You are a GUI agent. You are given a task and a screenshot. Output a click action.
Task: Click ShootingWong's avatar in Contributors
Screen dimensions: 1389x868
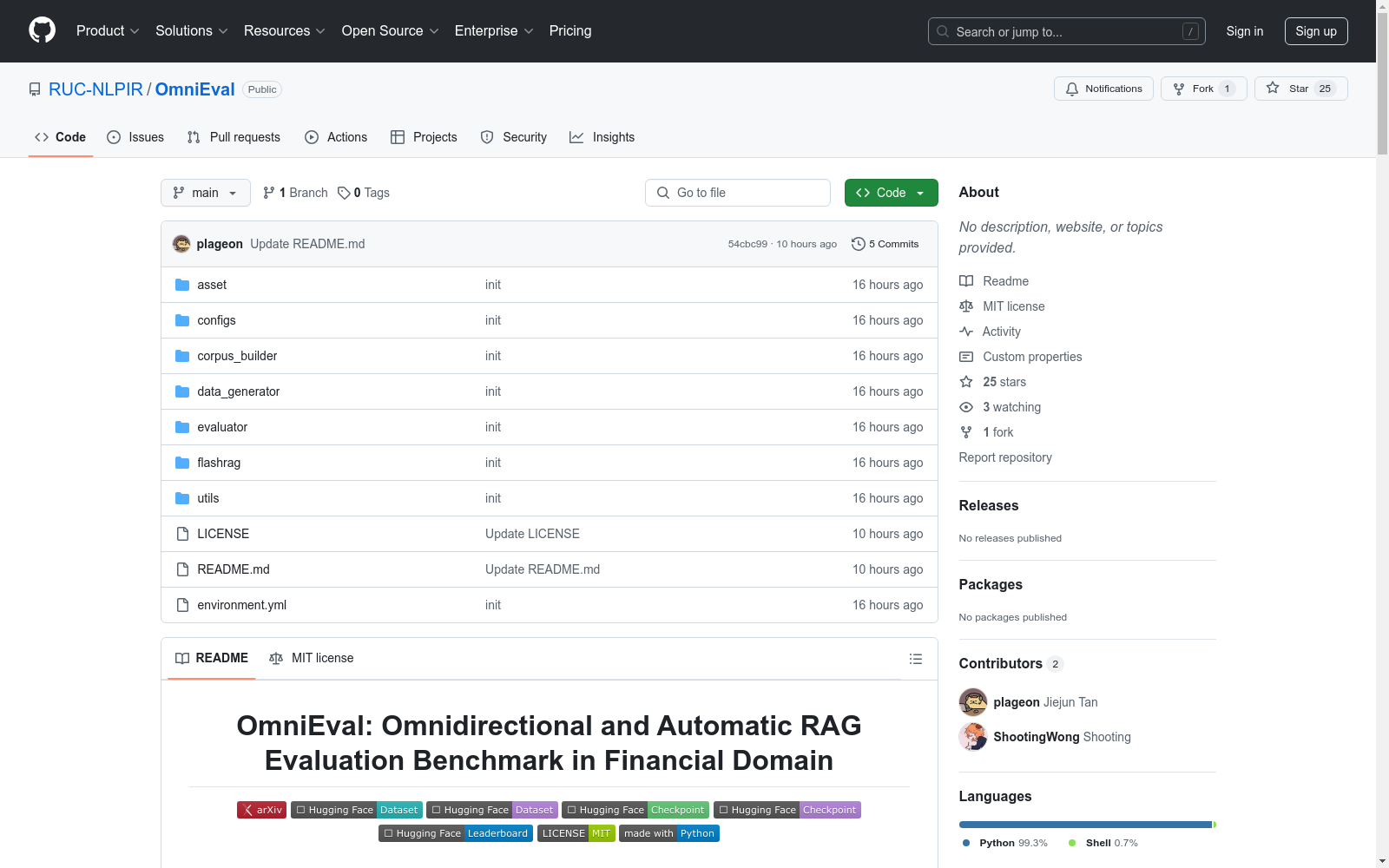[973, 737]
